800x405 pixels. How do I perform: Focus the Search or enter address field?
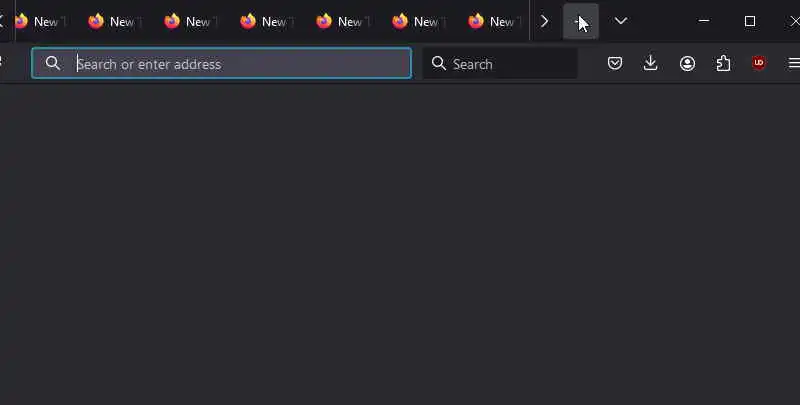tap(221, 63)
